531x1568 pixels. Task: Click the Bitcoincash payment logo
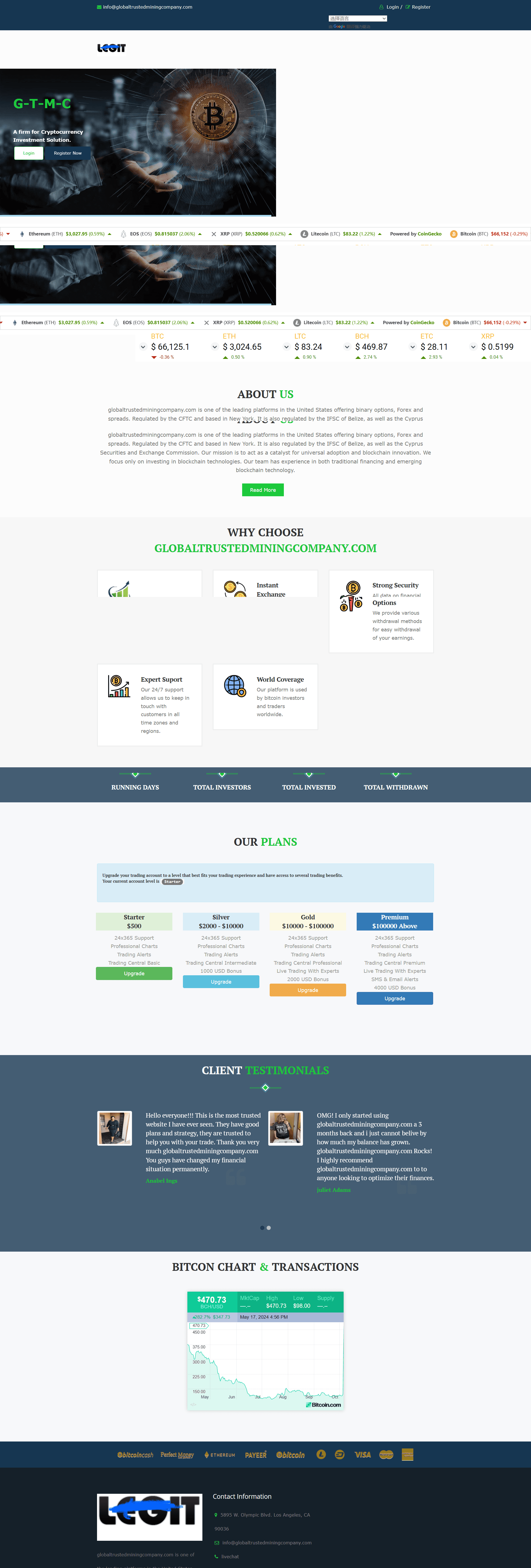pos(135,1455)
